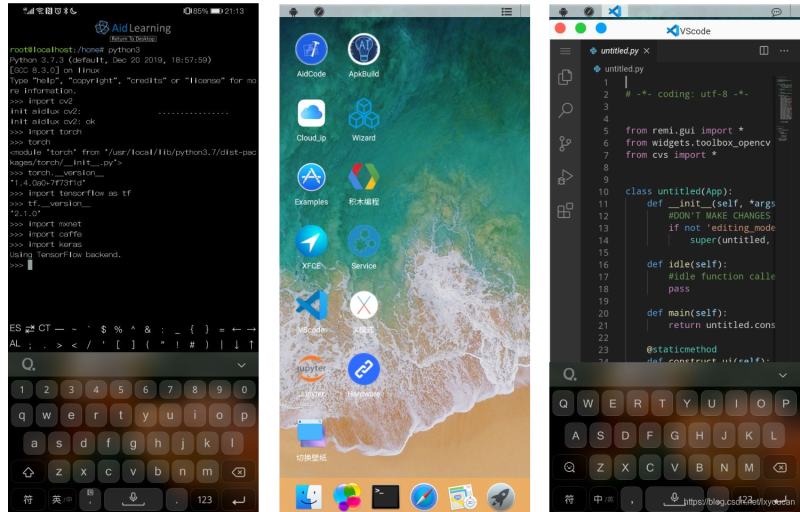Open the ApkBuild app icon

[x=364, y=49]
